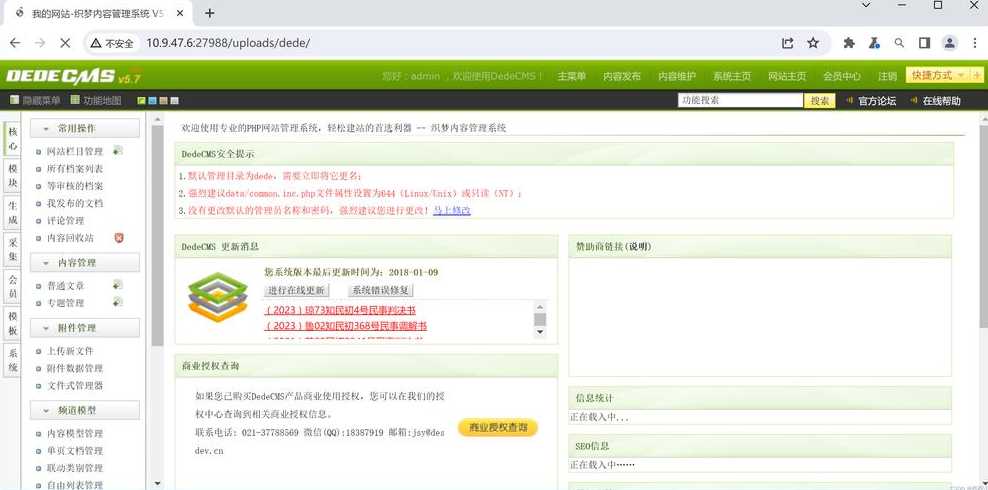Image resolution: width=988 pixels, height=490 pixels.
Task: Click the red shield icon beside 内容回收站
Action: click(x=118, y=237)
